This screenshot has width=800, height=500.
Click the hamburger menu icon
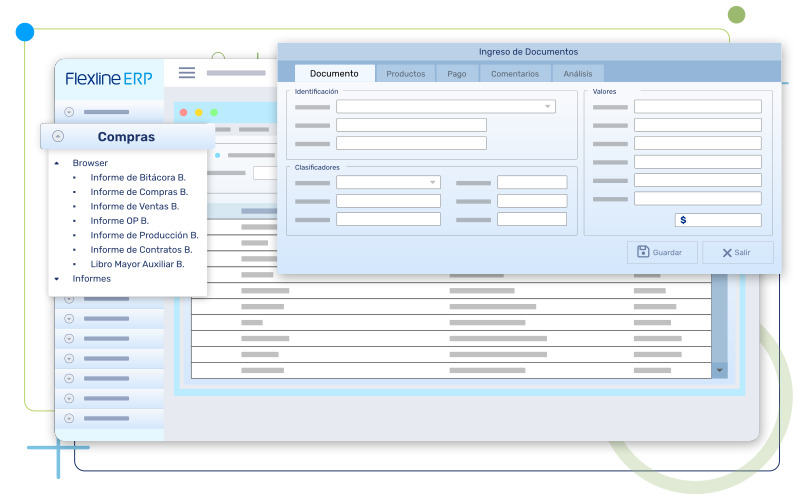(x=187, y=72)
